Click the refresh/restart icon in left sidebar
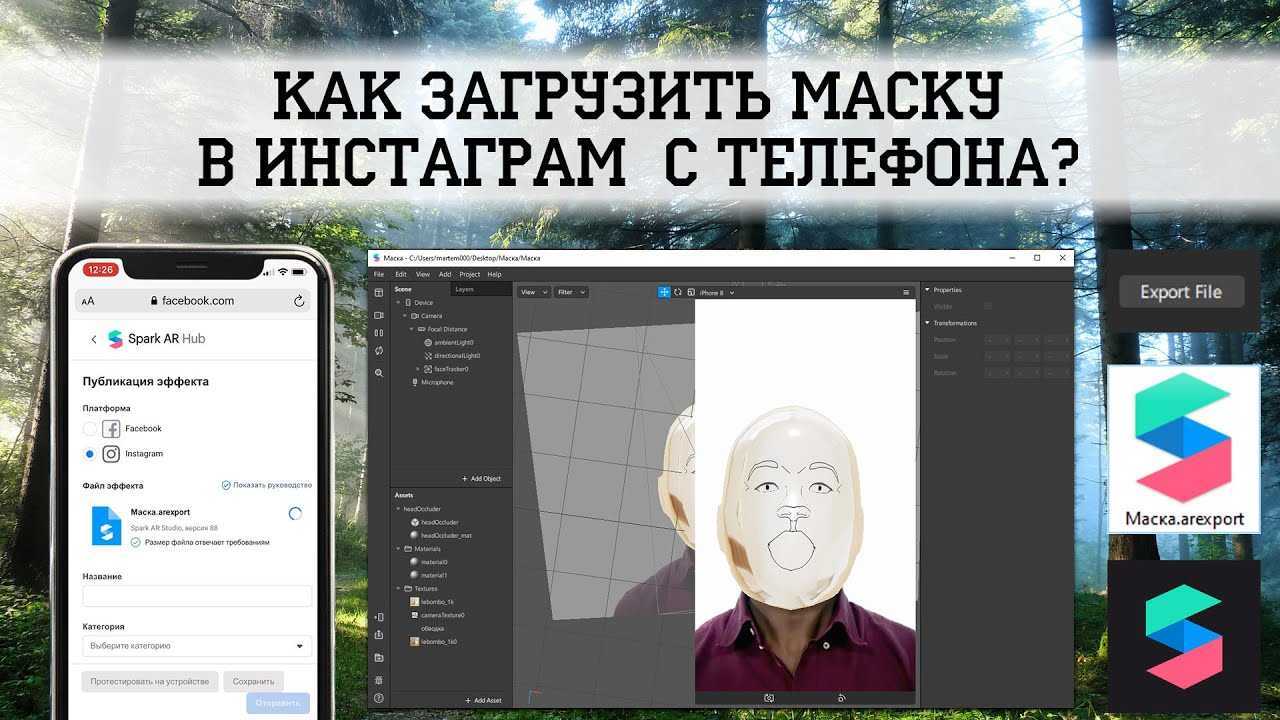1280x720 pixels. click(379, 351)
